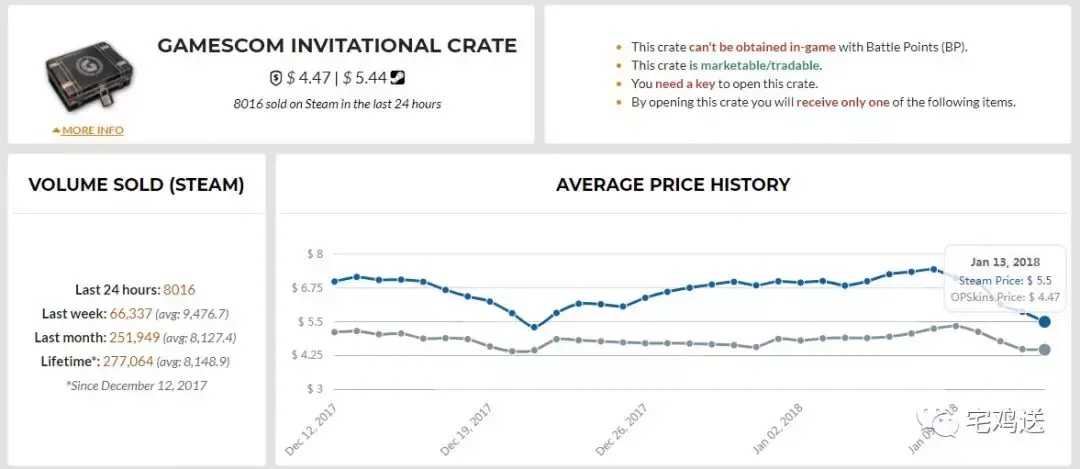The height and width of the screenshot is (469, 1080).
Task: Click the Gamescom Invitational Crate title
Action: tap(337, 46)
